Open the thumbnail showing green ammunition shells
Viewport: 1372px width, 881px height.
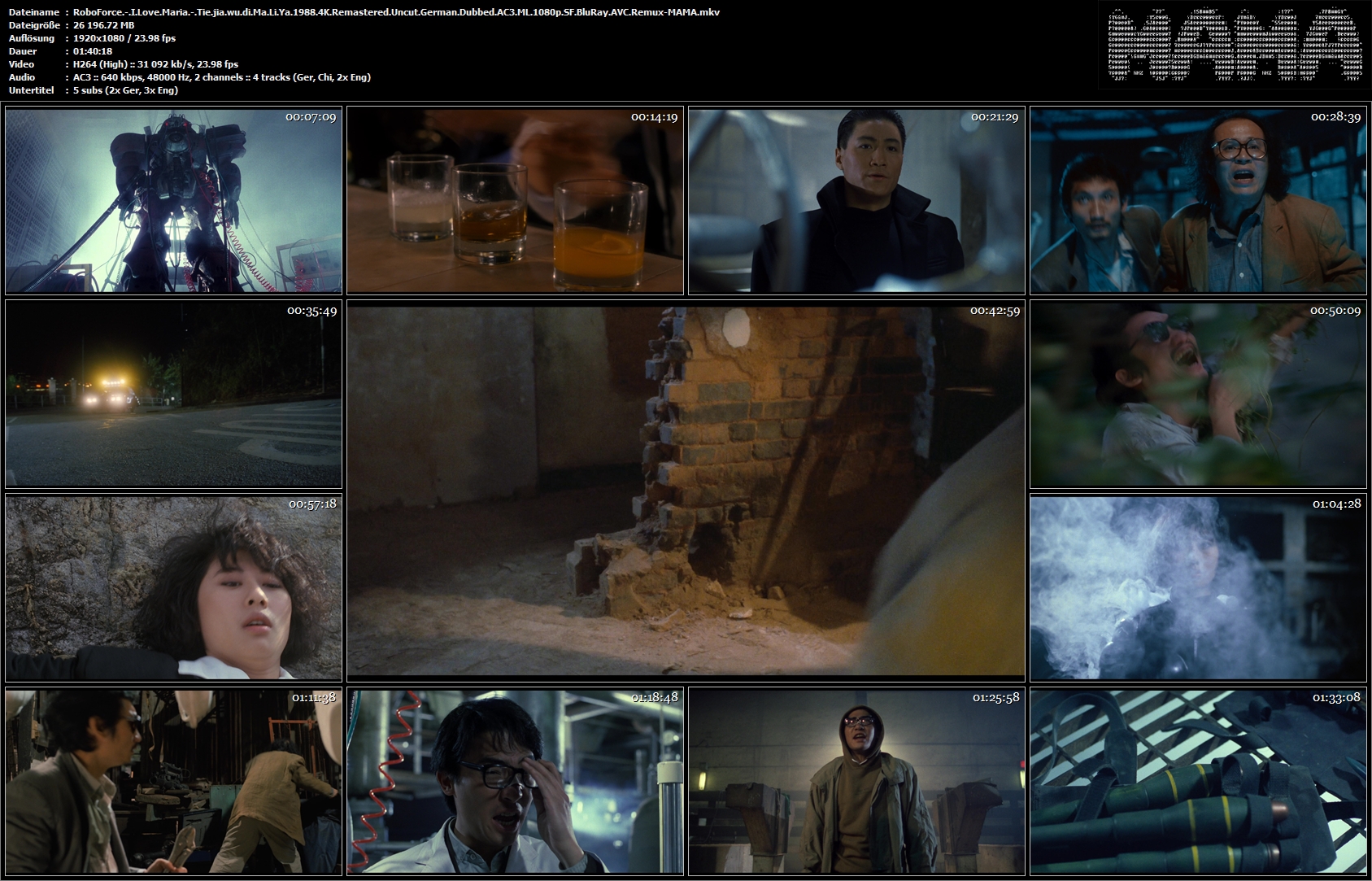tap(1198, 782)
